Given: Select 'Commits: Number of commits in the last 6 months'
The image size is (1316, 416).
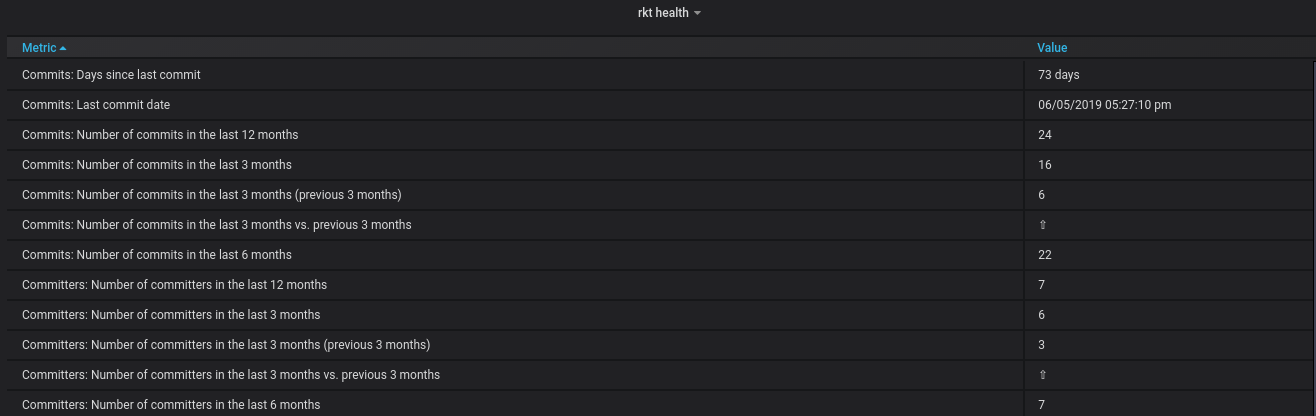Looking at the screenshot, I should coord(157,255).
